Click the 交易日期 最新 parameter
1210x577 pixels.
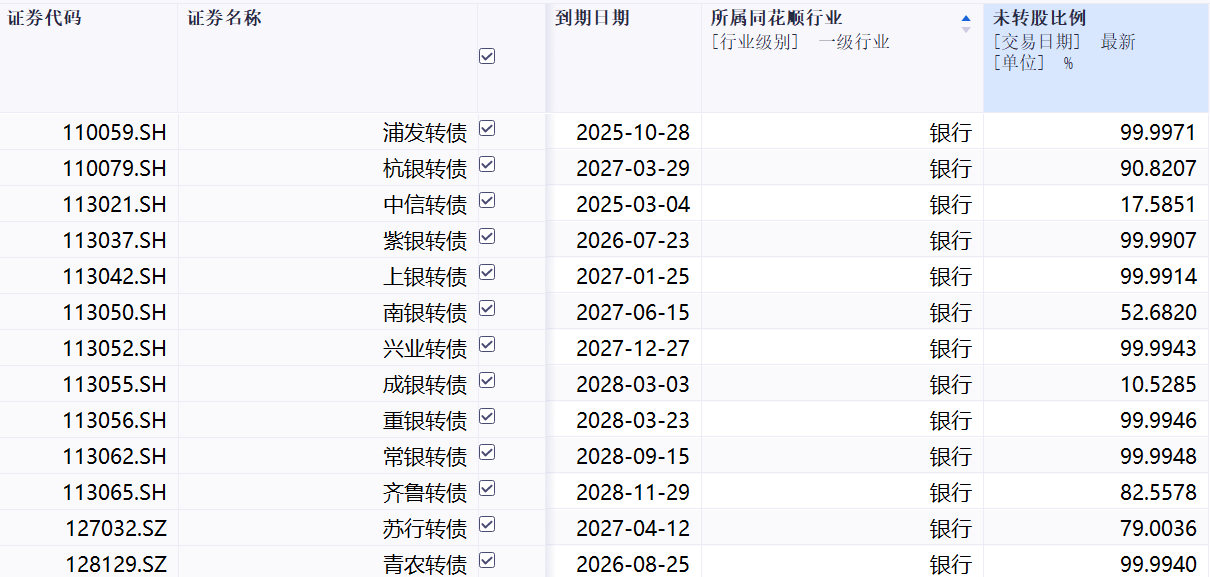pyautogui.click(x=1064, y=42)
